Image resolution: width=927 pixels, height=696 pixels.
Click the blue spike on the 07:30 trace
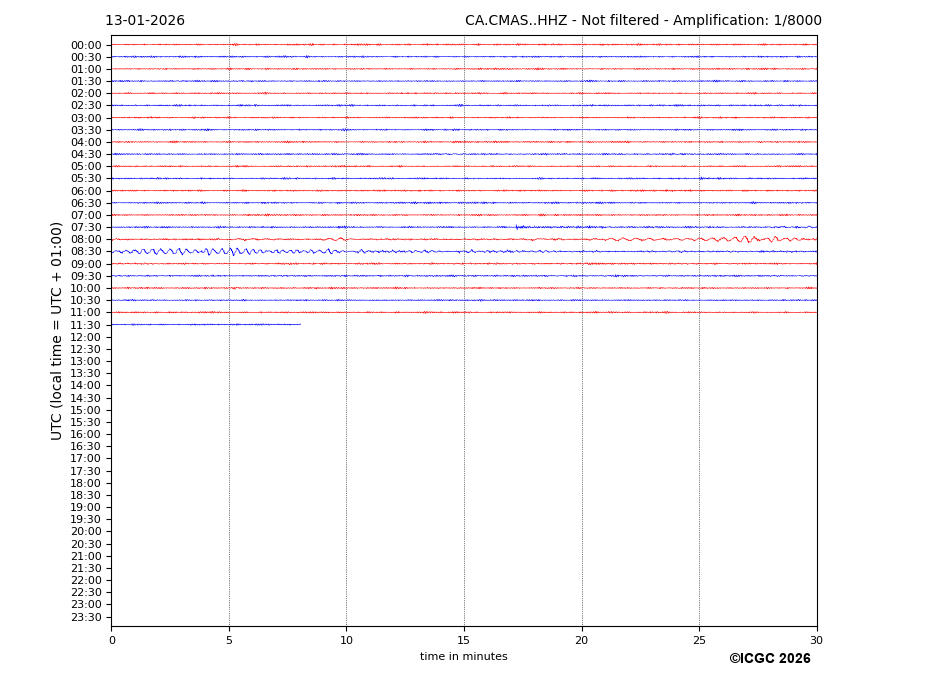tap(517, 227)
